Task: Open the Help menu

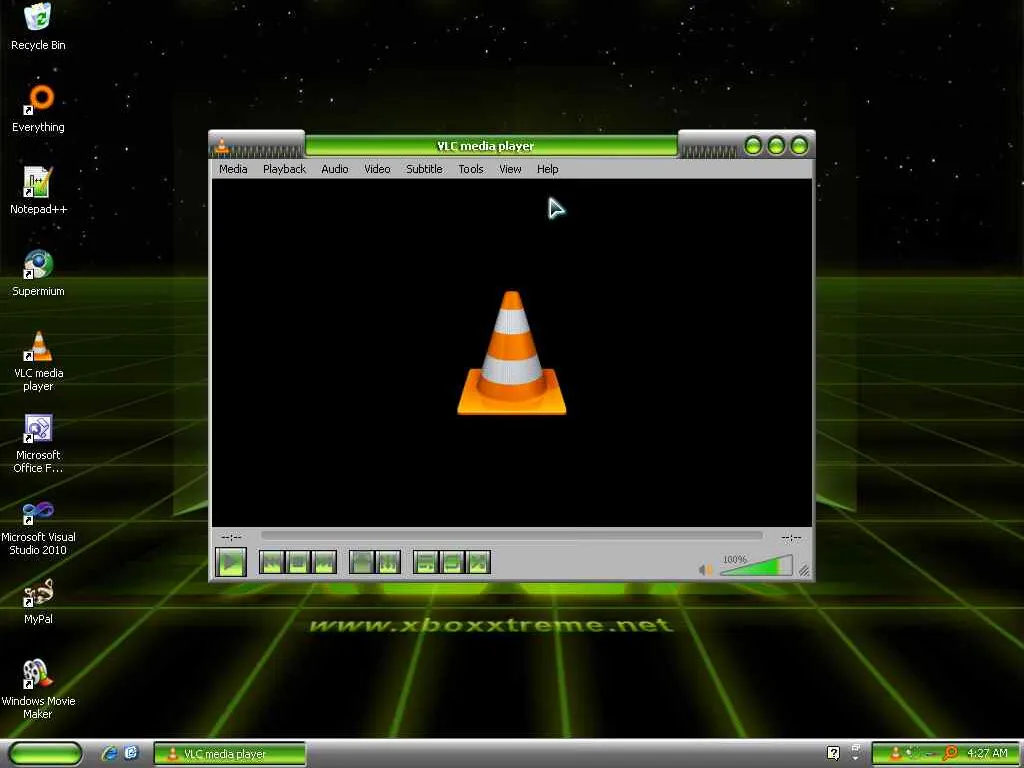Action: point(547,169)
